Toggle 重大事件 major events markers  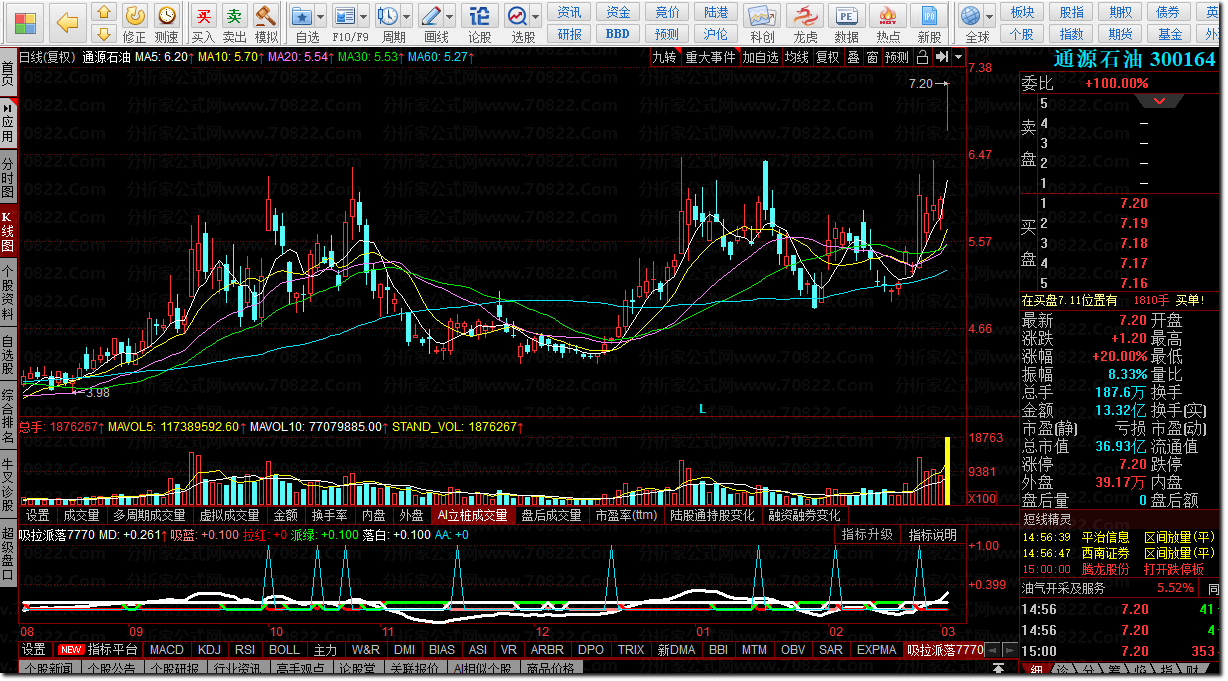click(710, 57)
